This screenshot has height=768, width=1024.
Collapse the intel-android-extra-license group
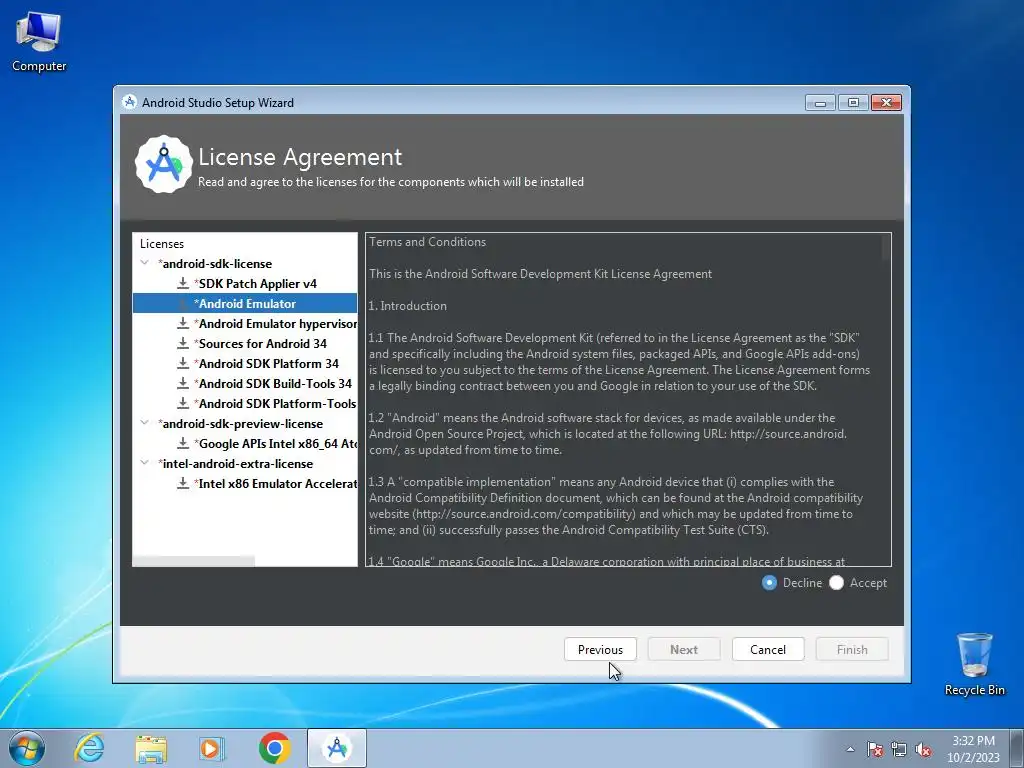pyautogui.click(x=144, y=463)
